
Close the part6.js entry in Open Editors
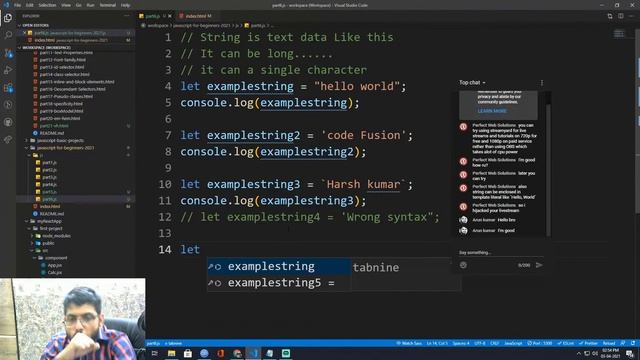24,33
